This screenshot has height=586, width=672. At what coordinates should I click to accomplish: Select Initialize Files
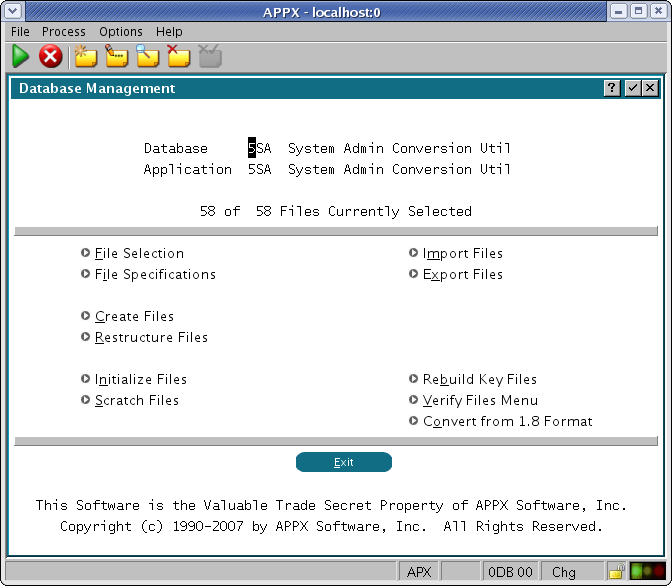(134, 379)
